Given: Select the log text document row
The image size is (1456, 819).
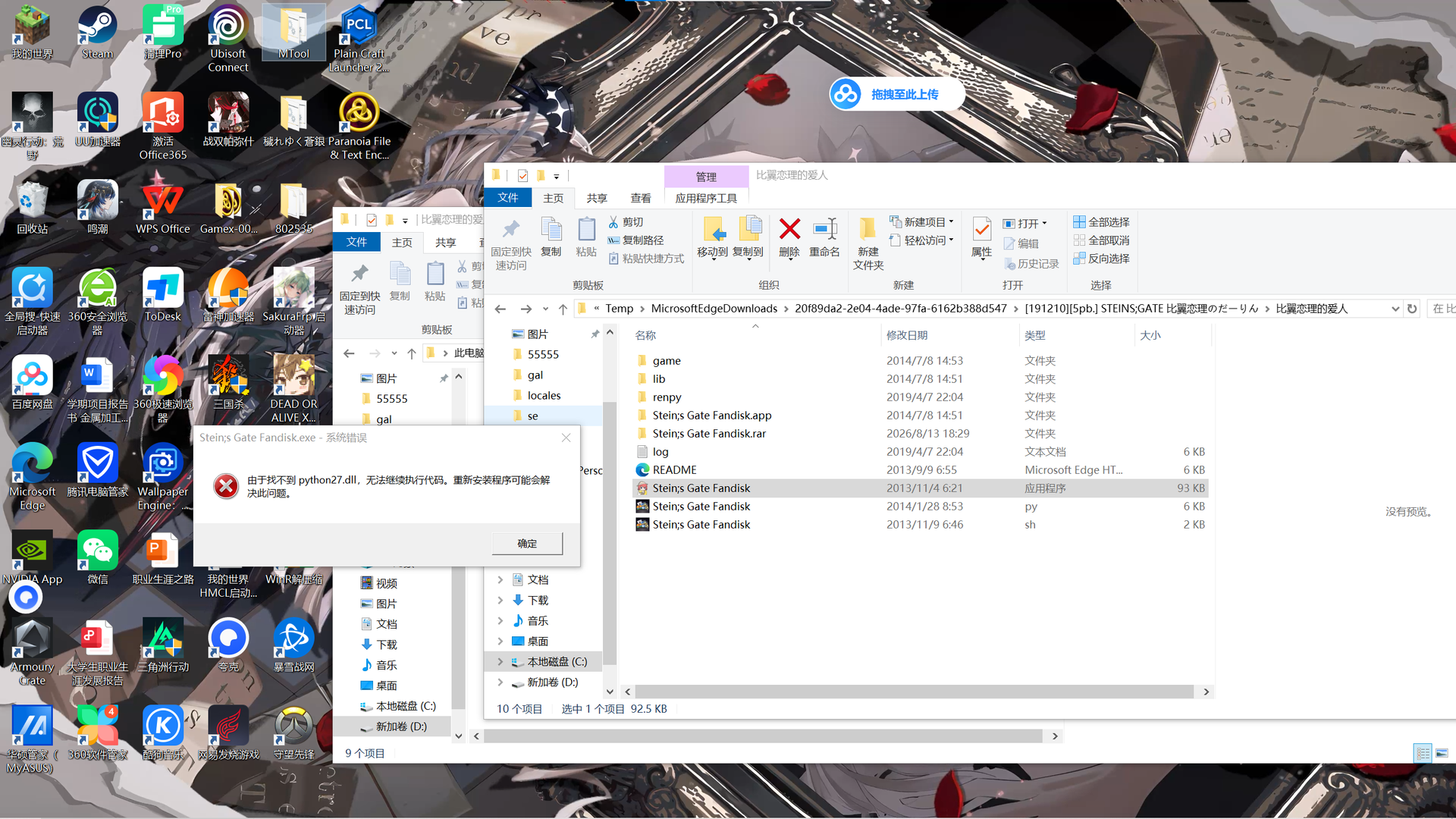Looking at the screenshot, I should (x=920, y=452).
